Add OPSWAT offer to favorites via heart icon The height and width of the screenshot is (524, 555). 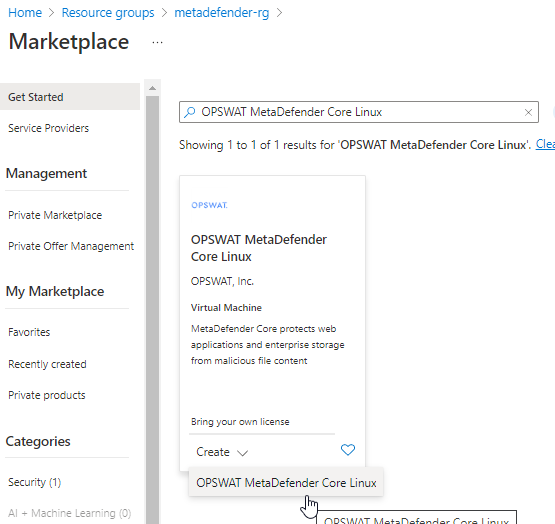point(348,450)
